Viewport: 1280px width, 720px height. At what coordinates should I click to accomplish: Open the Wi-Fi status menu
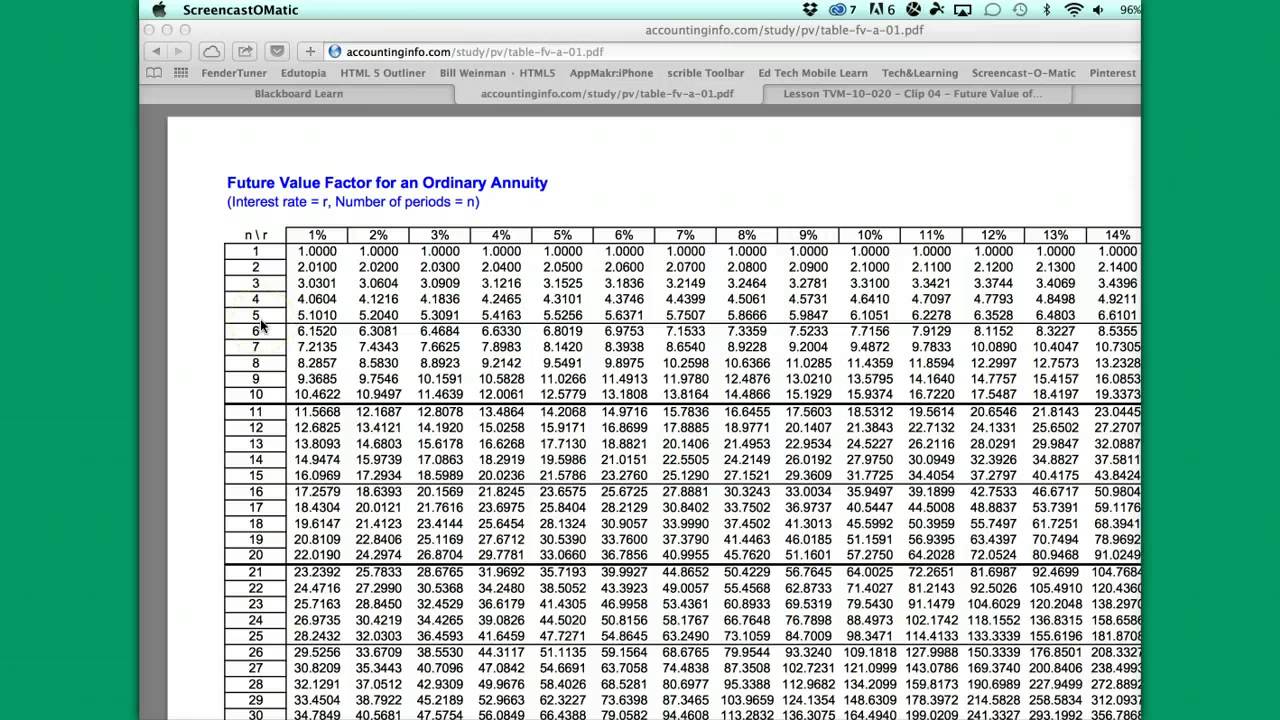click(x=1074, y=10)
